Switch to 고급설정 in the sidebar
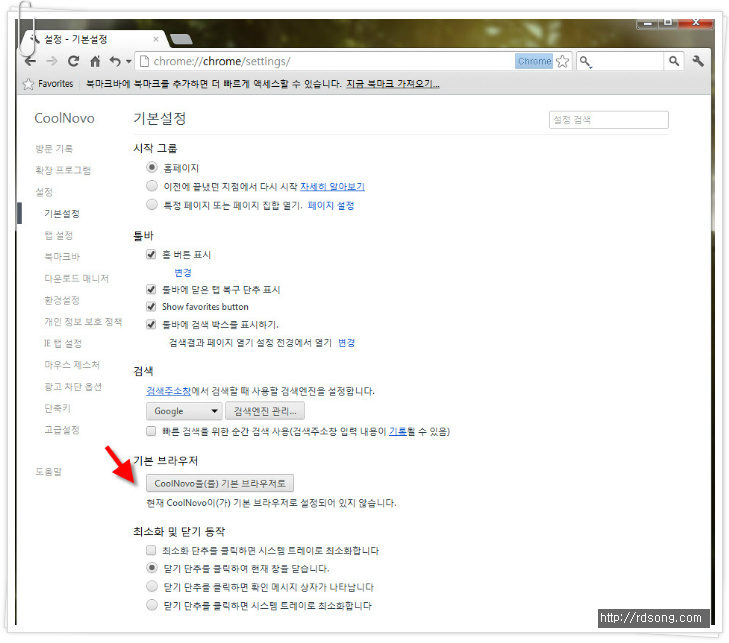The height and width of the screenshot is (643, 729). point(61,430)
